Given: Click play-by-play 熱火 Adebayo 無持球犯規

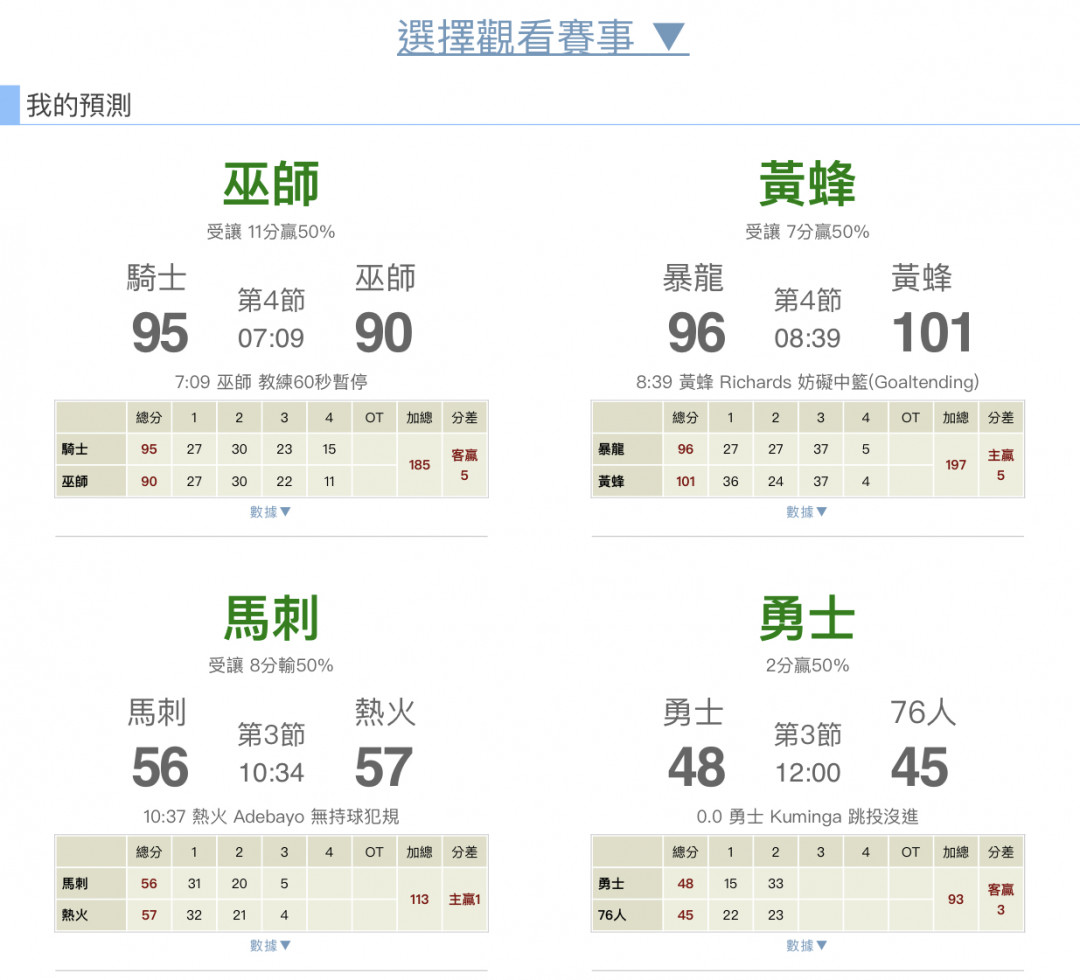Looking at the screenshot, I should pyautogui.click(x=295, y=816).
